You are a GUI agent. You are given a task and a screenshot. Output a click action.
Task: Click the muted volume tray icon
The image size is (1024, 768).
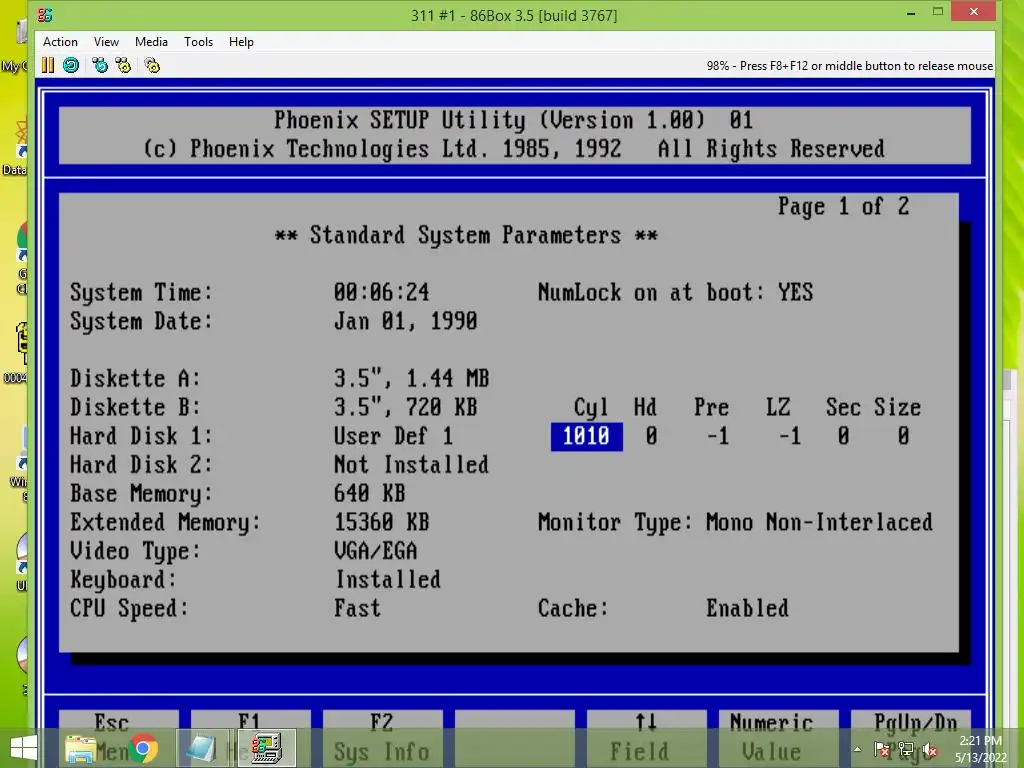point(930,750)
